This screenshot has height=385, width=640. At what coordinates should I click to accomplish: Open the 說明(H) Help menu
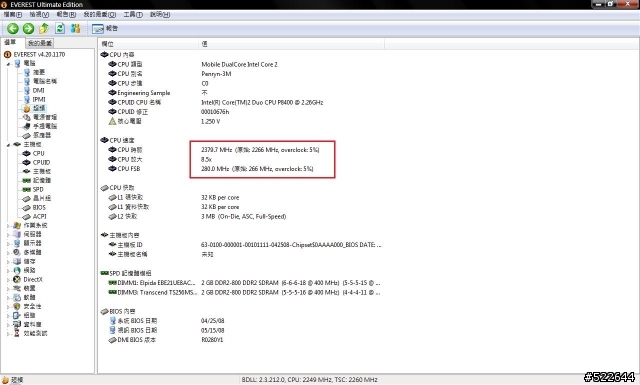160,14
